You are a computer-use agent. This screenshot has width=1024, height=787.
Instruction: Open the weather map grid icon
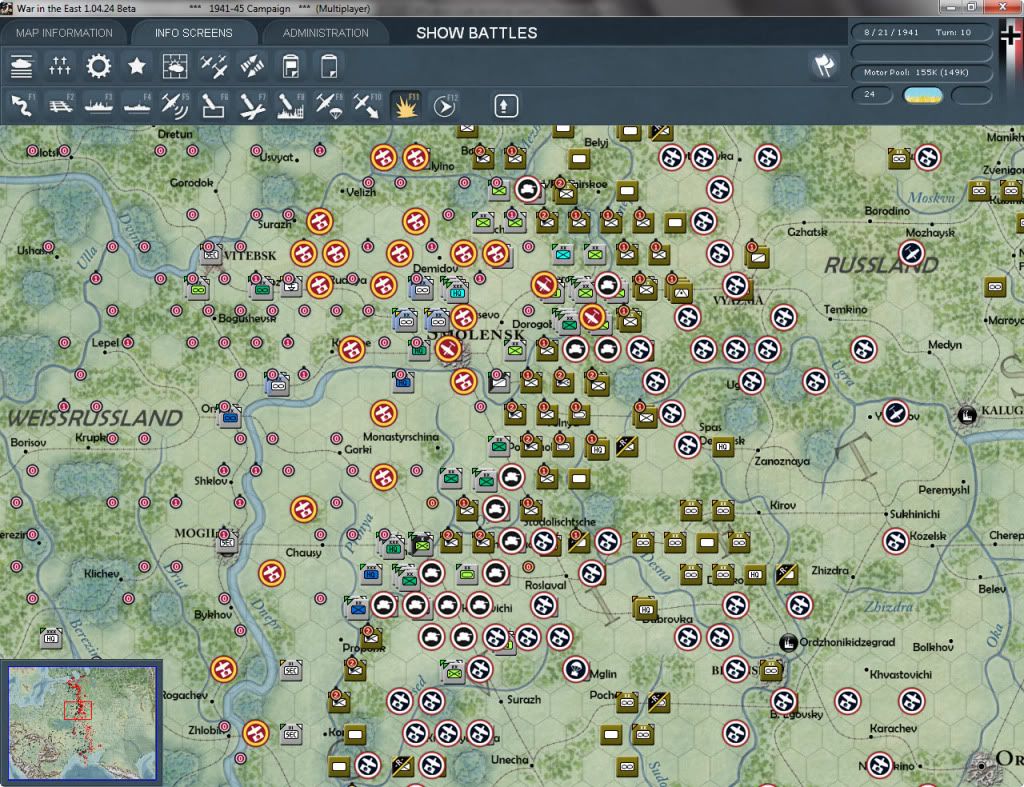(175, 66)
